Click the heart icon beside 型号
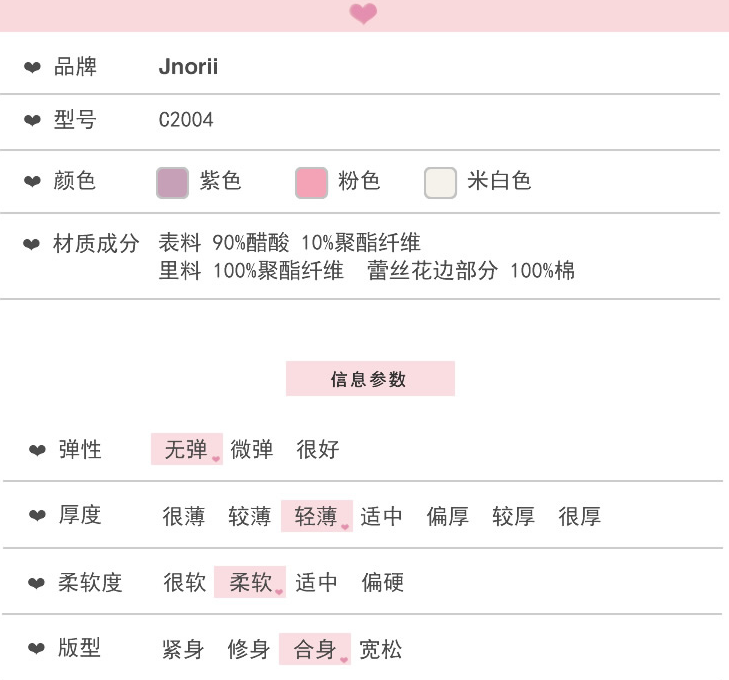 tap(33, 121)
